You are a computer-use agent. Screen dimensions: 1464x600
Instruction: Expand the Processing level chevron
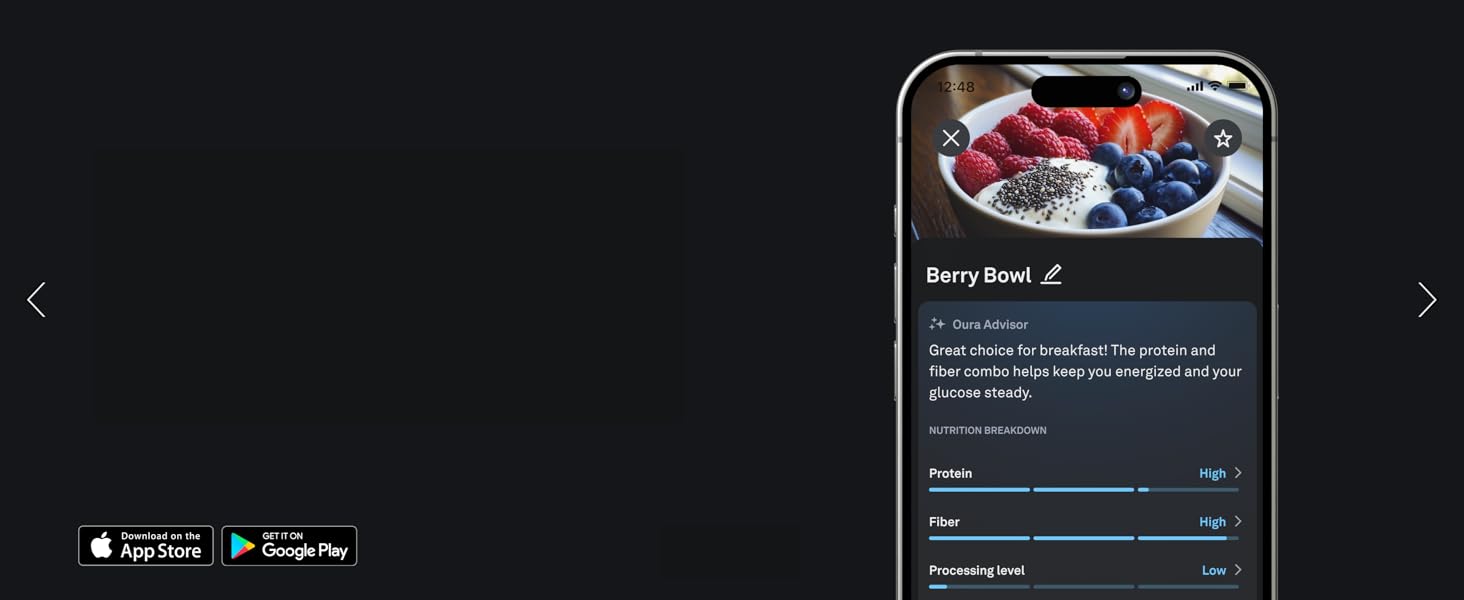pos(1238,570)
